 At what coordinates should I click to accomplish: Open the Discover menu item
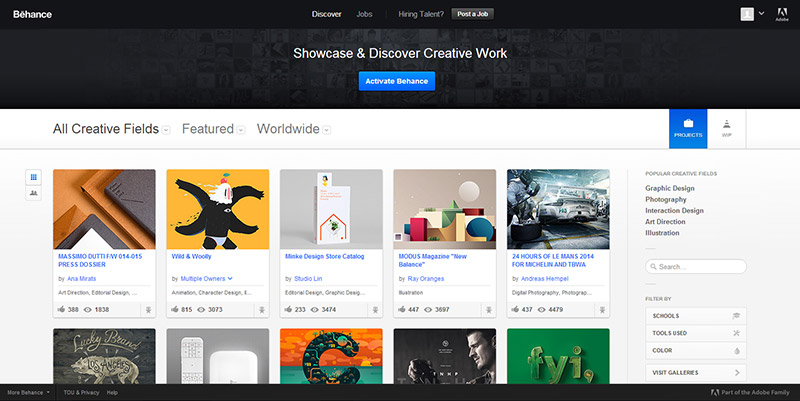tap(326, 14)
